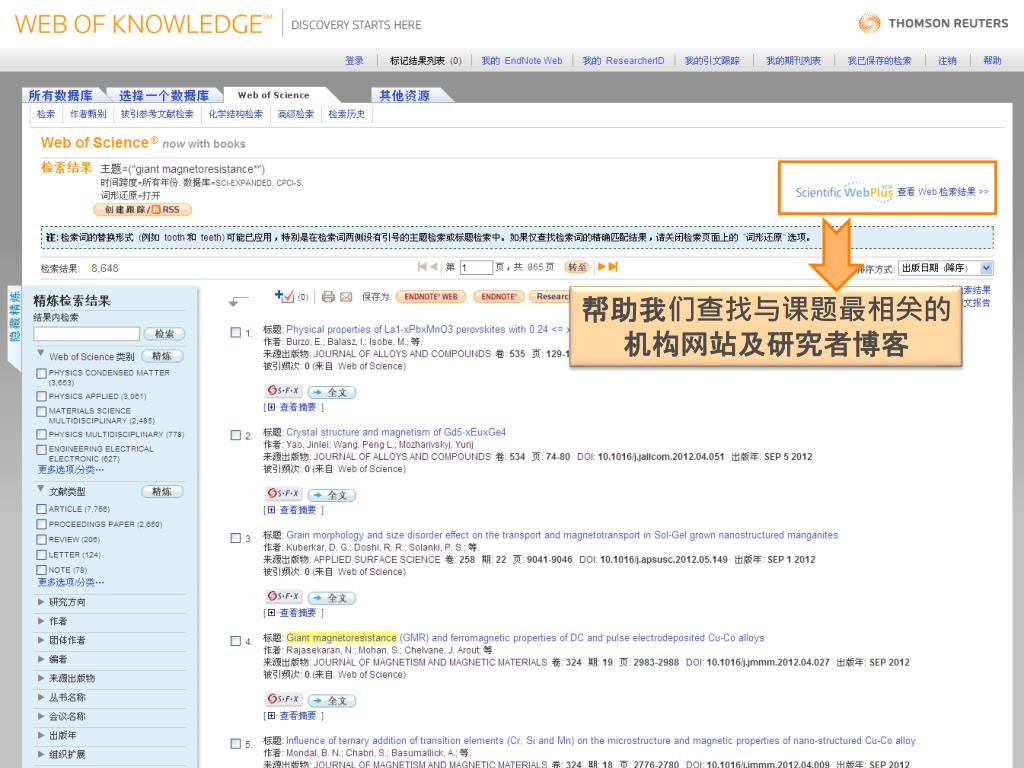Check the box for result 2

(x=236, y=435)
